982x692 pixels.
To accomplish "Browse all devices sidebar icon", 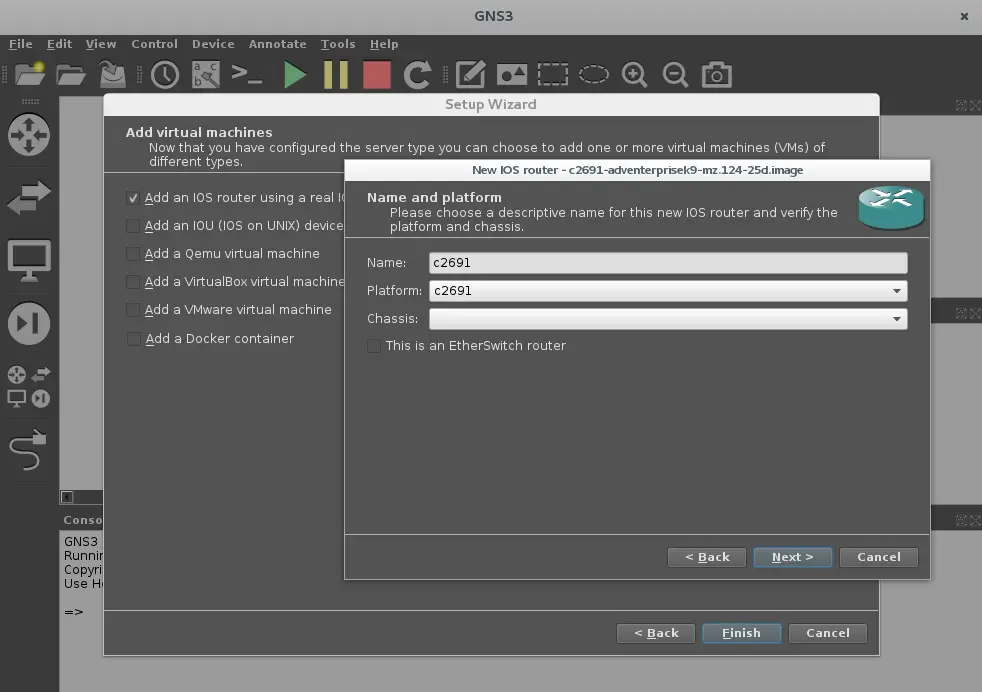I will tap(29, 386).
